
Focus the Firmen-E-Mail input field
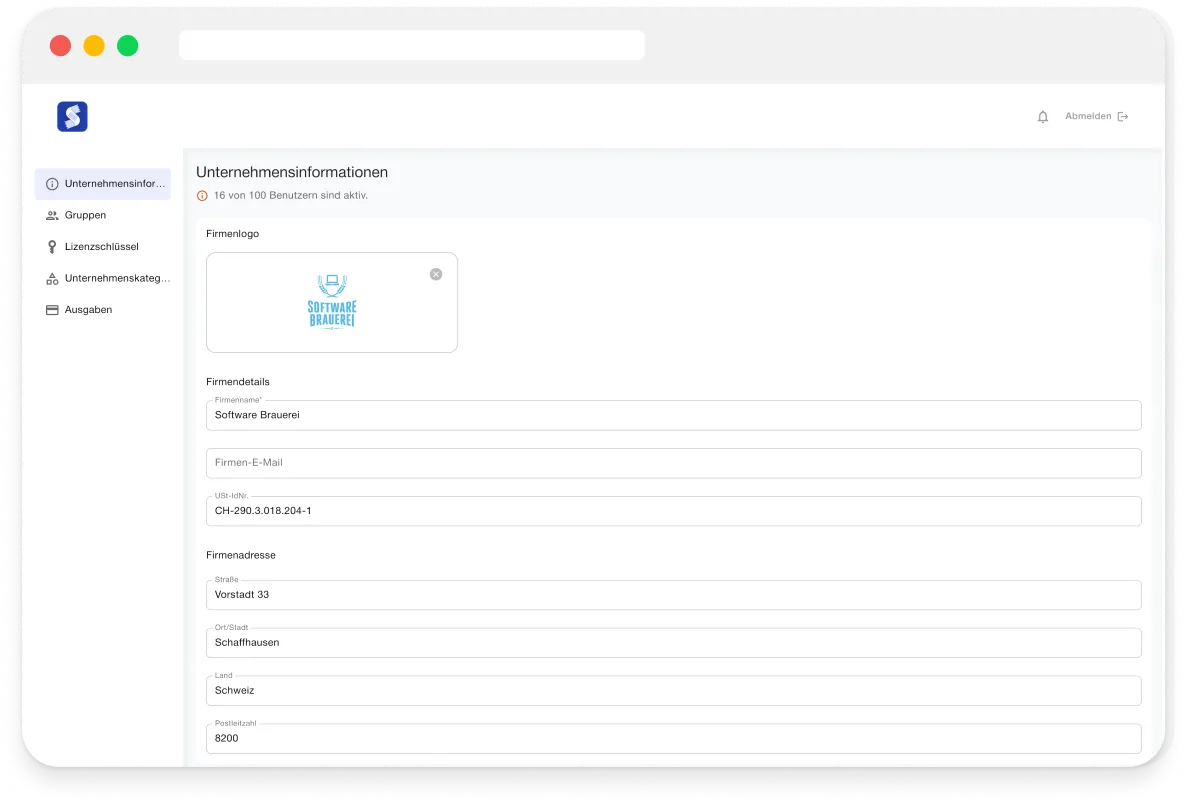click(673, 463)
